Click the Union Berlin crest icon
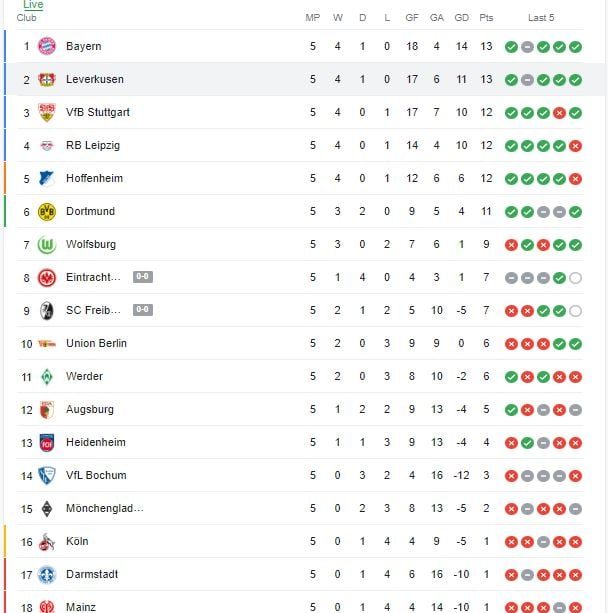The image size is (608, 613). point(46,343)
